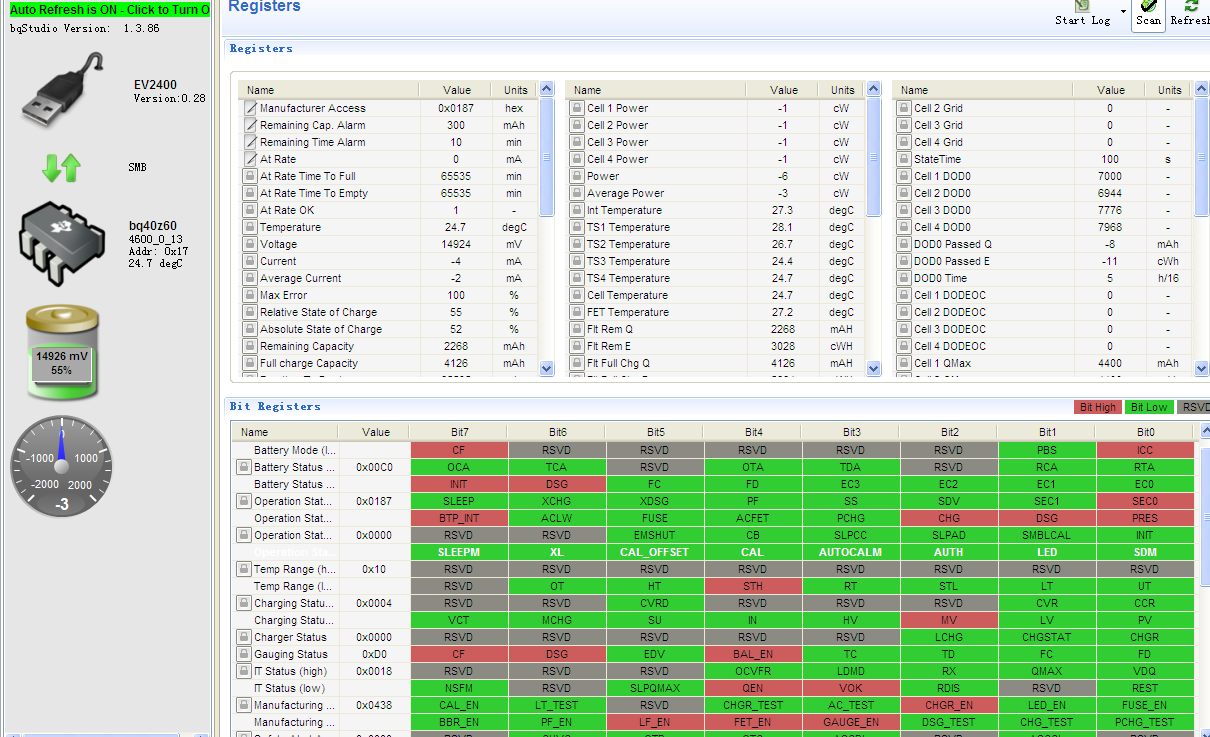Click the Bit4 column header
Screen dimensions: 1210x737
753,432
